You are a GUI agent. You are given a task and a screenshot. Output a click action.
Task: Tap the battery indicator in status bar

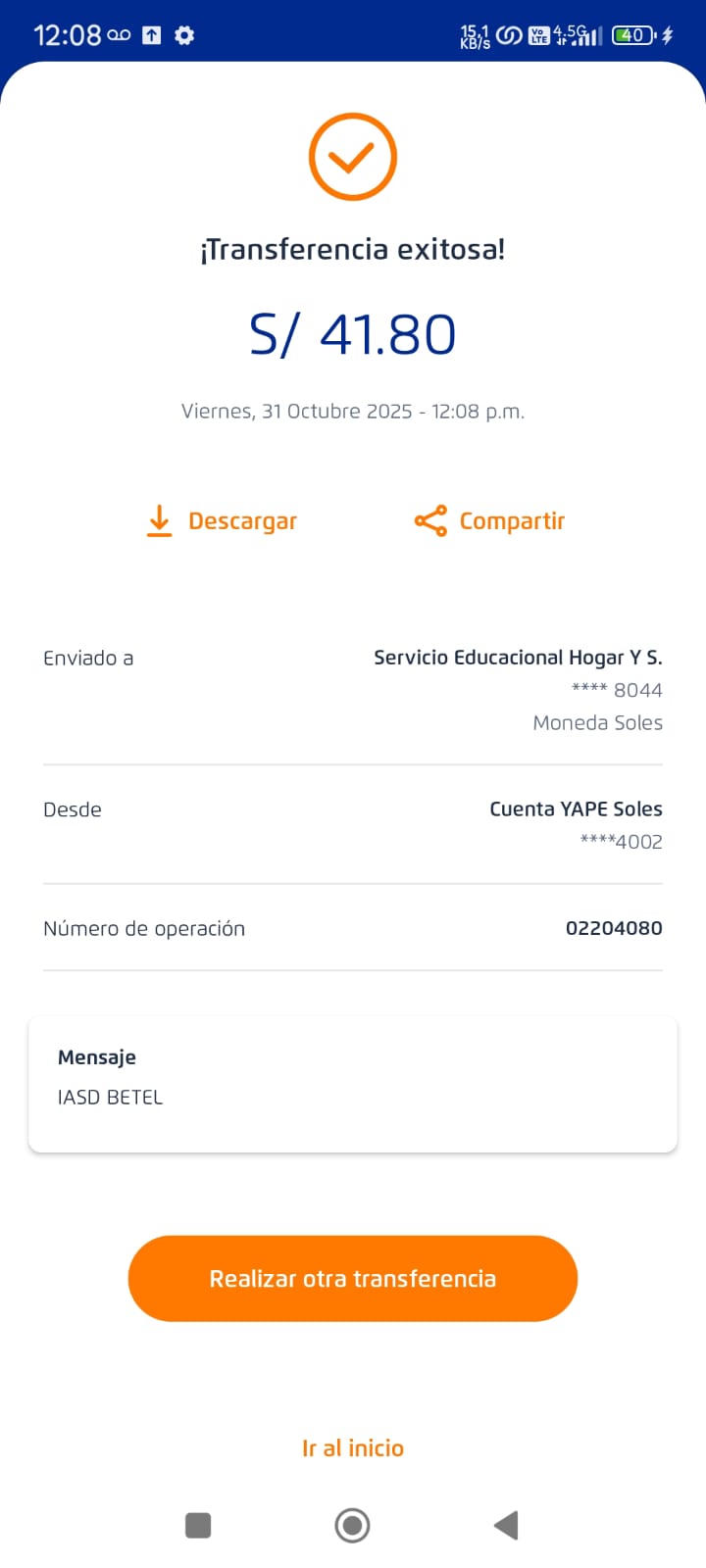pos(633,35)
